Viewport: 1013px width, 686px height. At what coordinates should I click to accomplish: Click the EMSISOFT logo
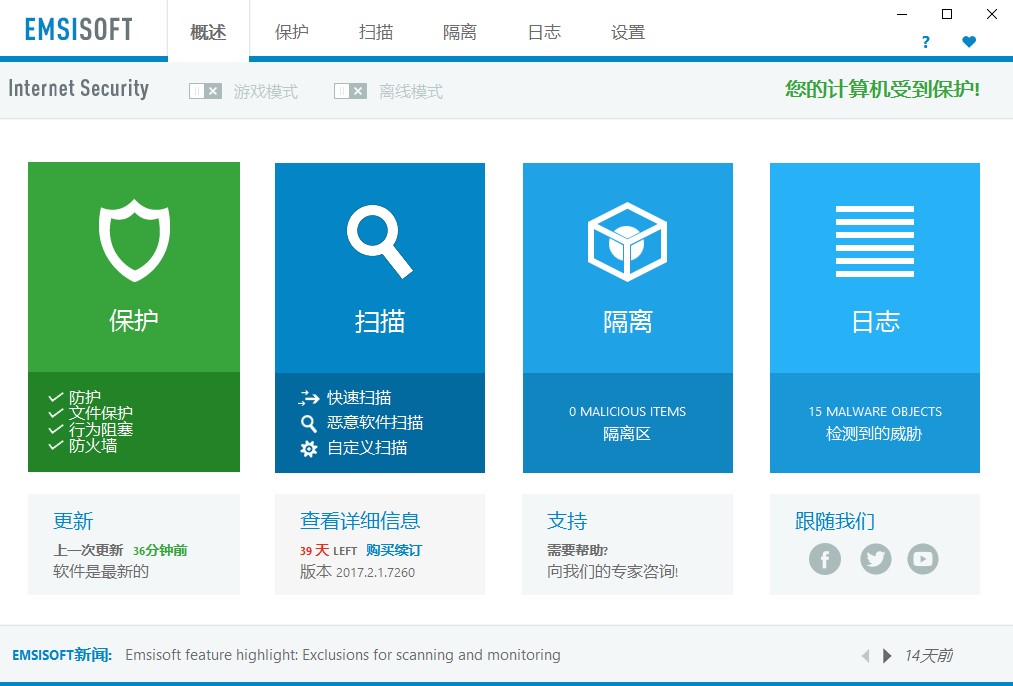pos(78,29)
